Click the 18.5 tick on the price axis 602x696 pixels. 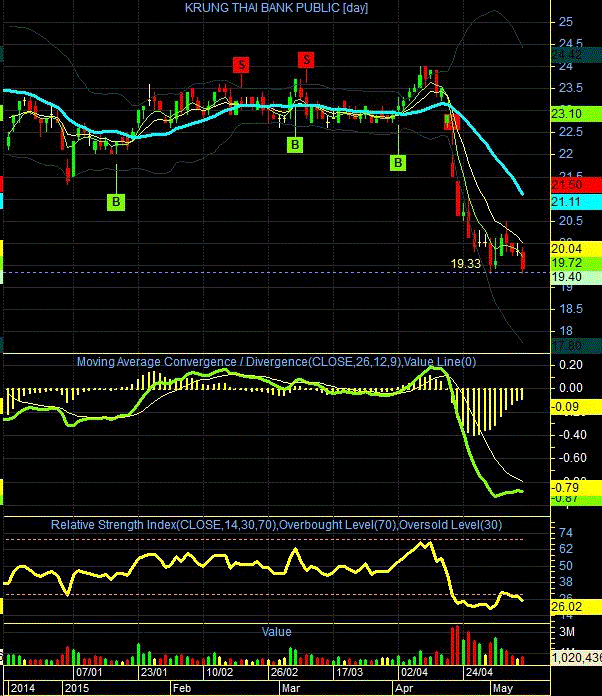point(571,309)
